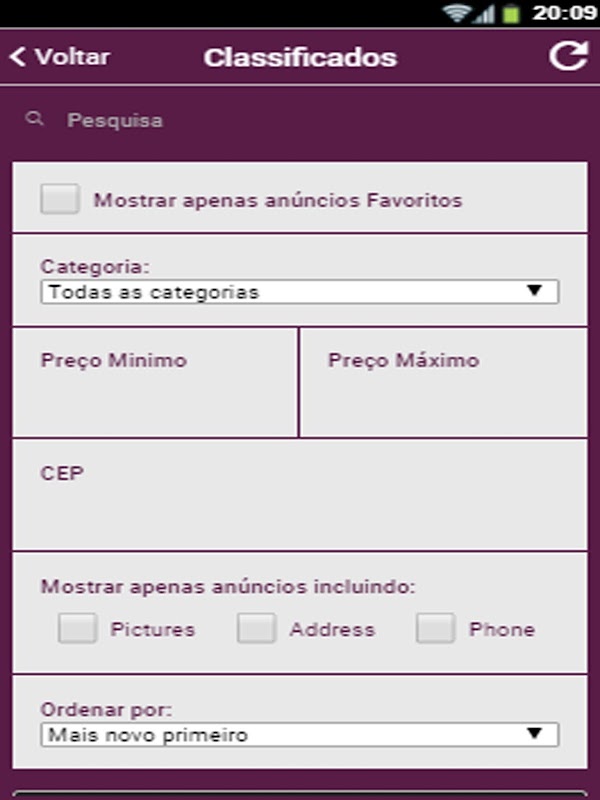Open the Categoria dropdown
The image size is (600, 800).
(299, 292)
